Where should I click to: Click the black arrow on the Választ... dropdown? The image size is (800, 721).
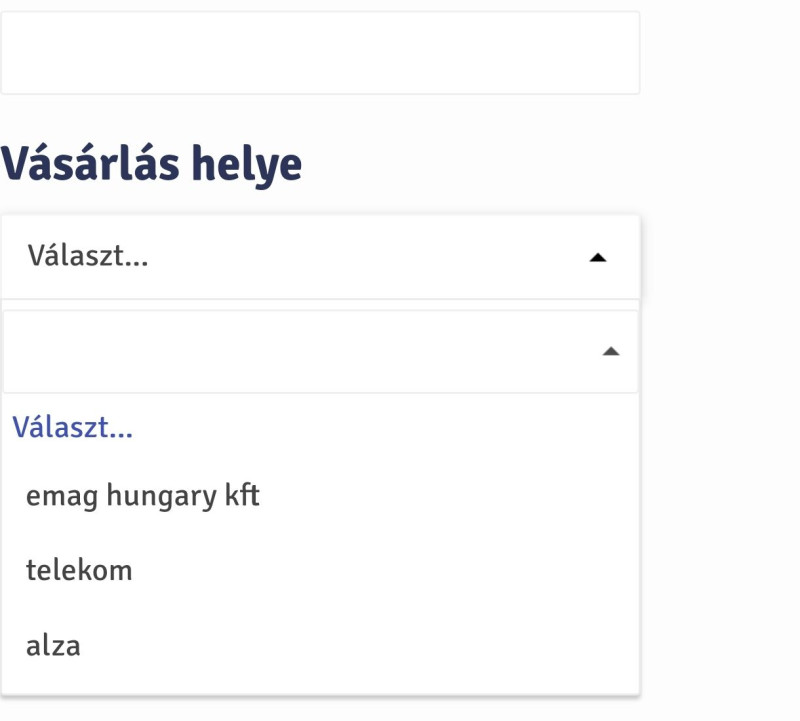598,258
